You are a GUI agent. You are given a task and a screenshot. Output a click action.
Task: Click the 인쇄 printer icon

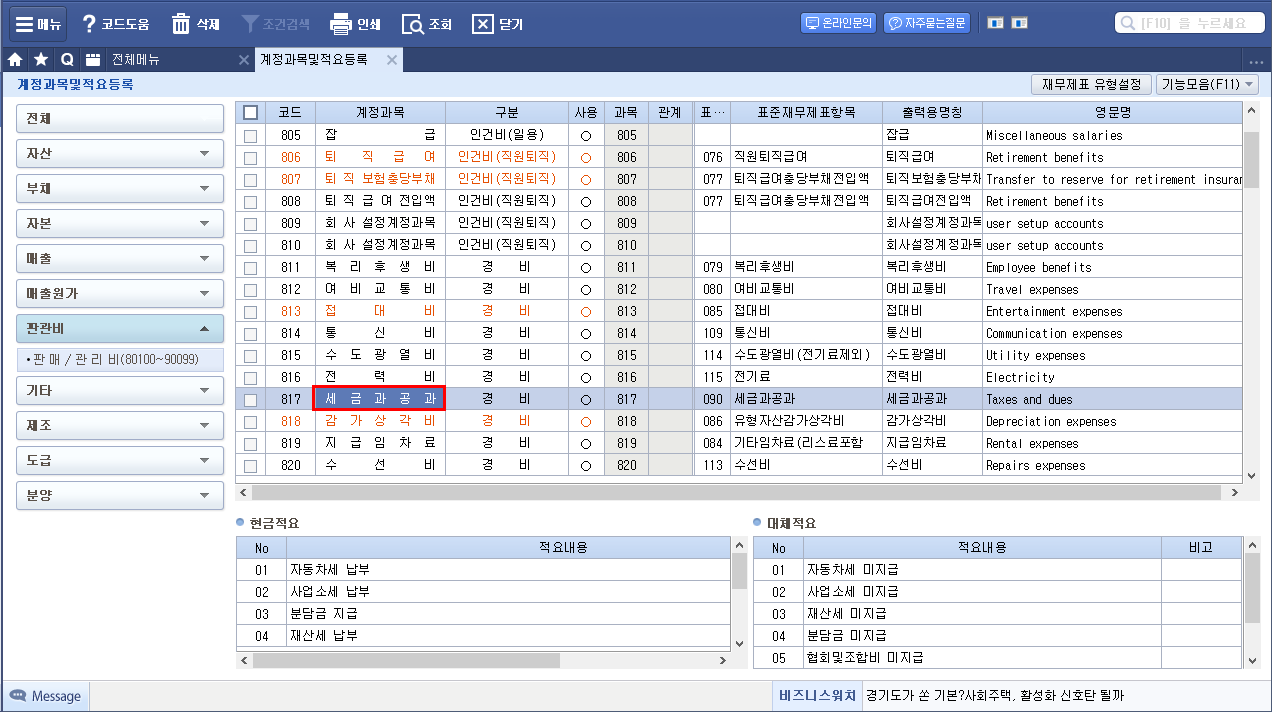pyautogui.click(x=340, y=24)
